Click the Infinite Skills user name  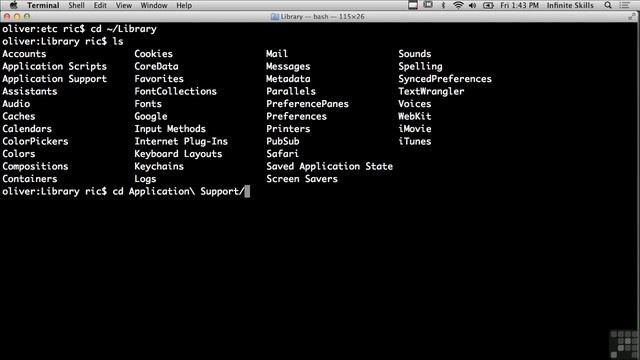point(570,5)
